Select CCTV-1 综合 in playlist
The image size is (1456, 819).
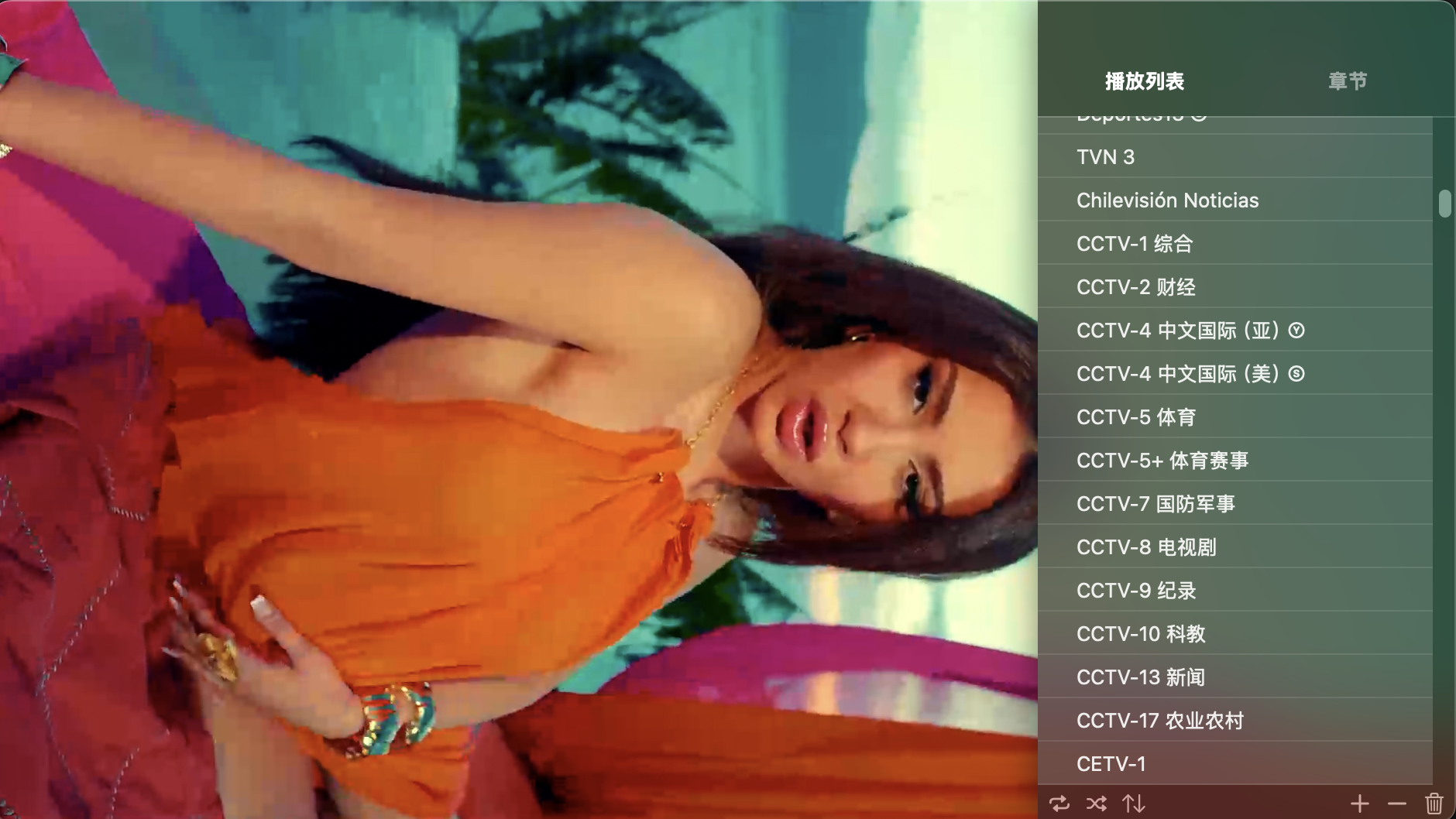point(1235,243)
